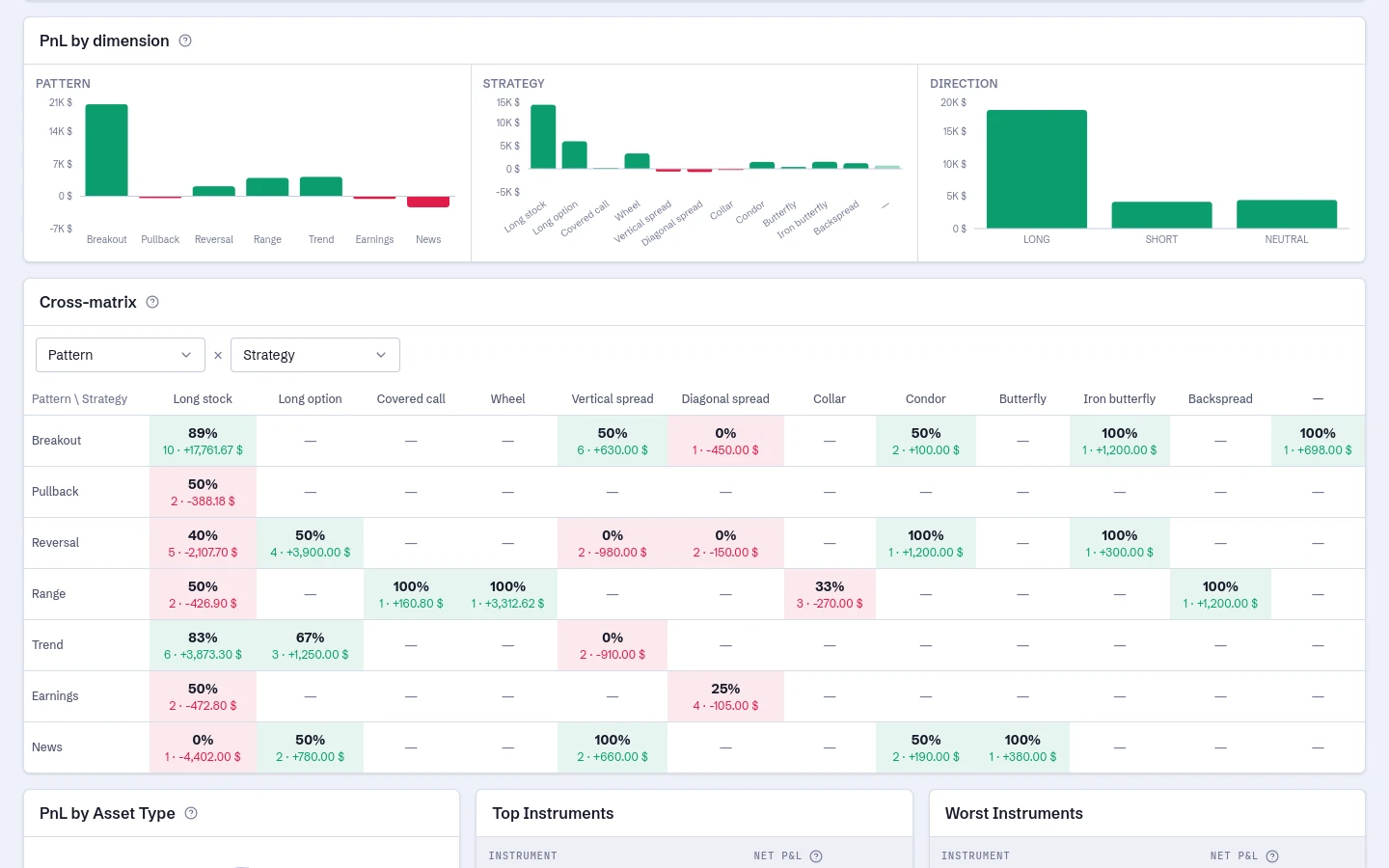Viewport: 1389px width, 868px height.
Task: Select News Long stock cell -4,402.00 $
Action: tap(203, 747)
